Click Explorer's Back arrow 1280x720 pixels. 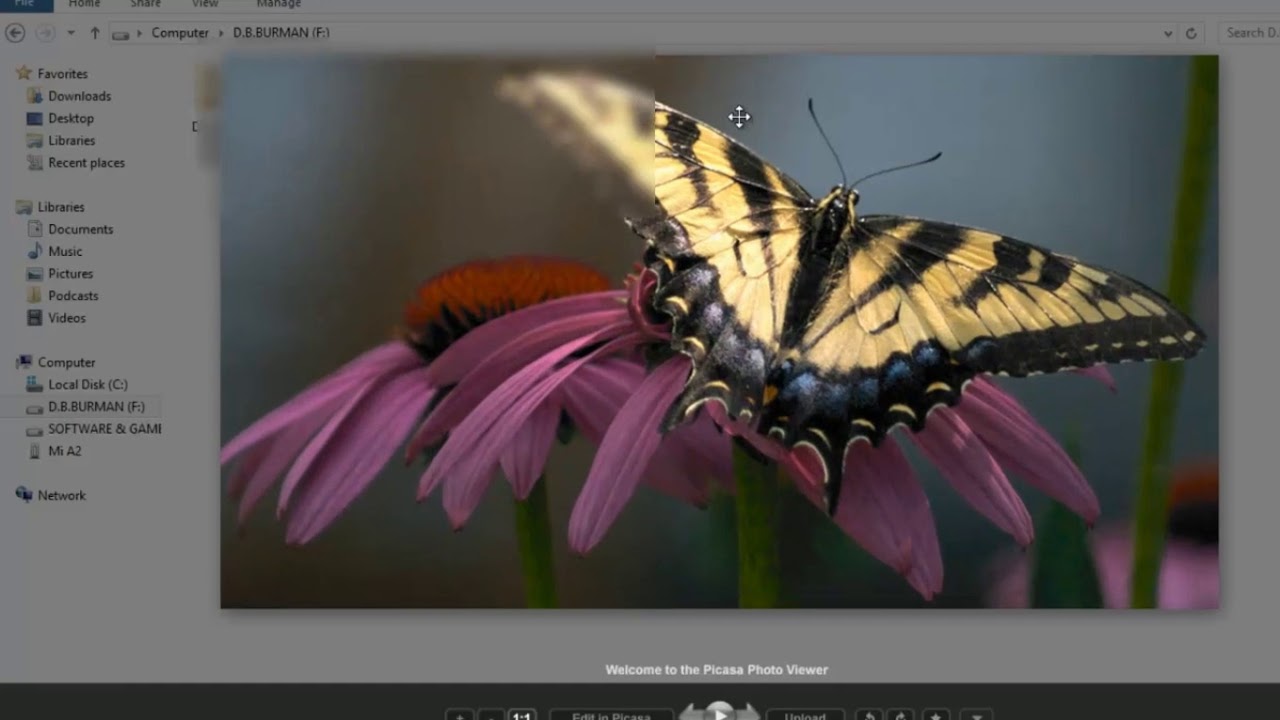[x=15, y=33]
